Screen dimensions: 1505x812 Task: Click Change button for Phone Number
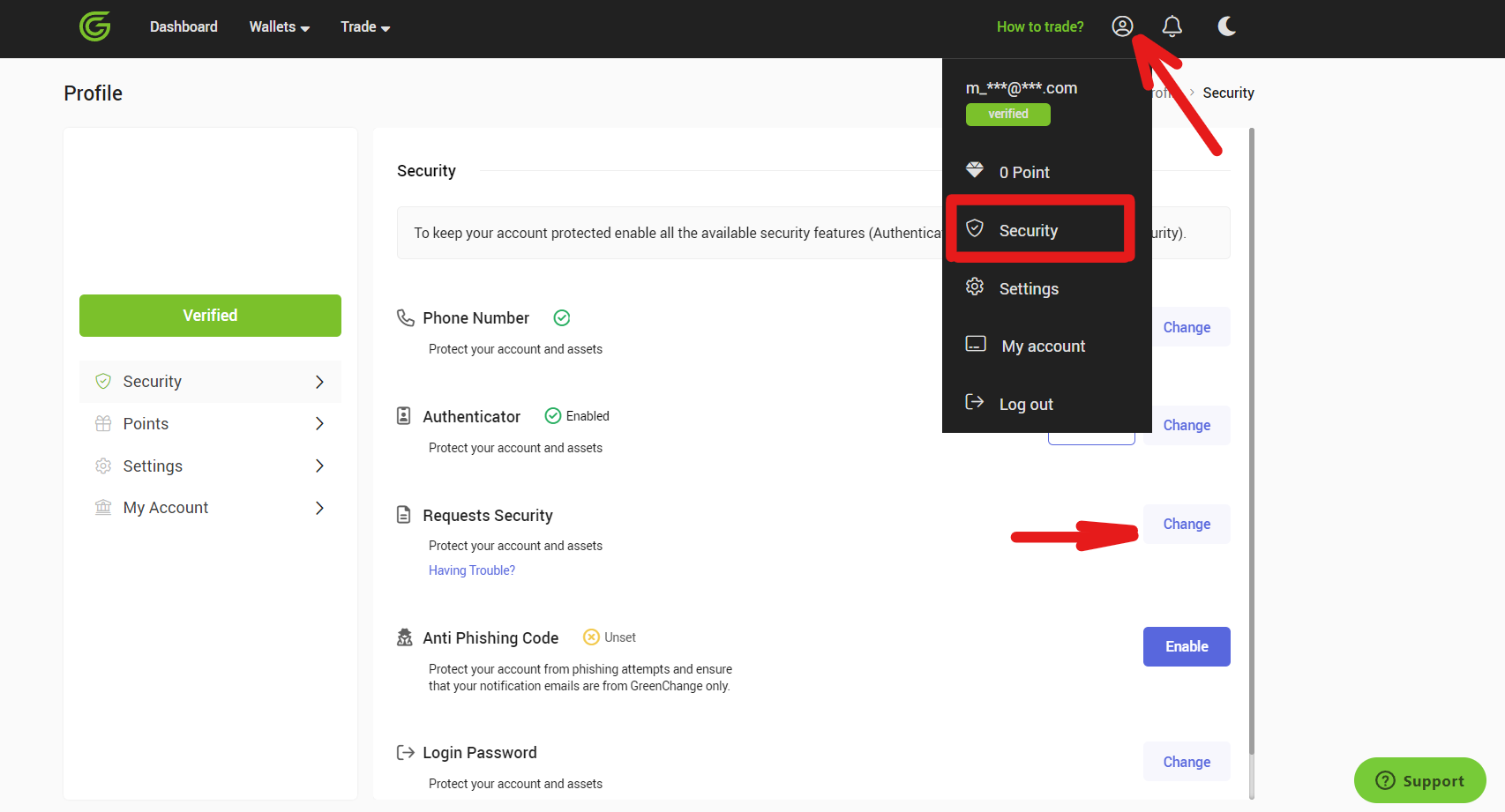[1187, 327]
